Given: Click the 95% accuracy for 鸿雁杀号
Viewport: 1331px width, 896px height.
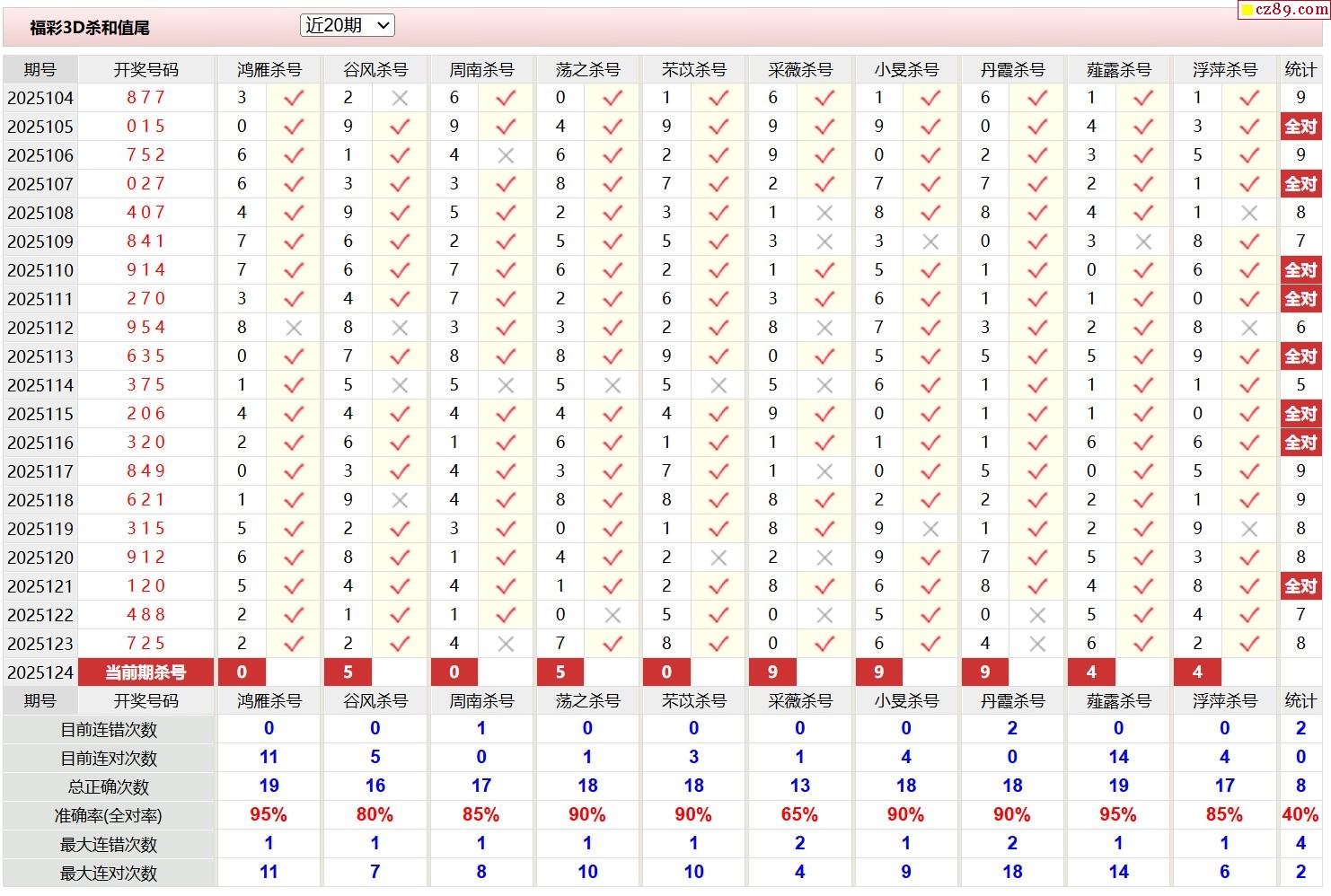Looking at the screenshot, I should click(269, 815).
